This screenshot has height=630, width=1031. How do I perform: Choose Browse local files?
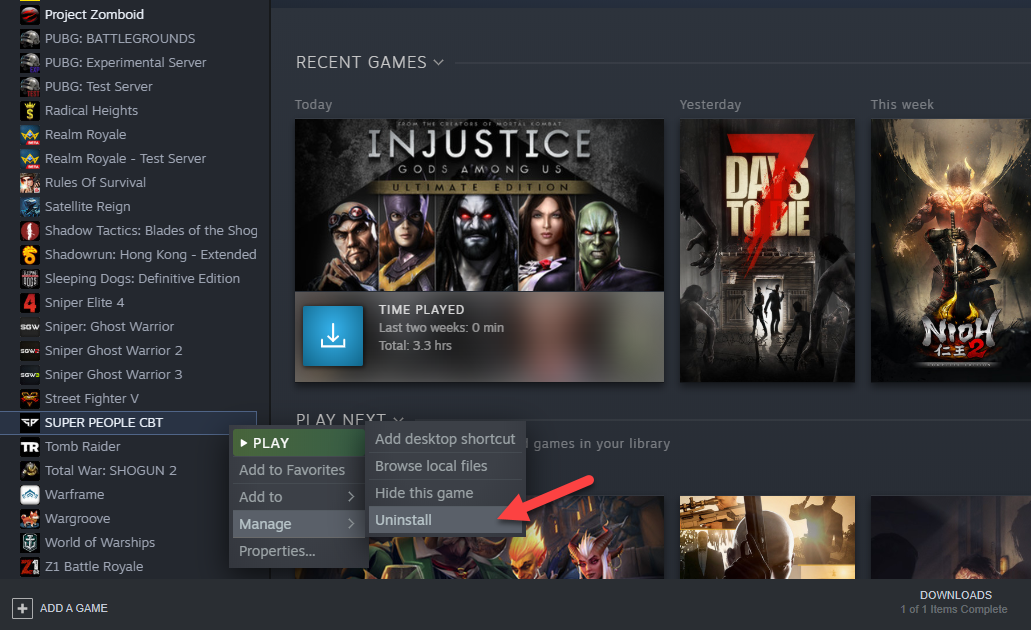click(446, 466)
